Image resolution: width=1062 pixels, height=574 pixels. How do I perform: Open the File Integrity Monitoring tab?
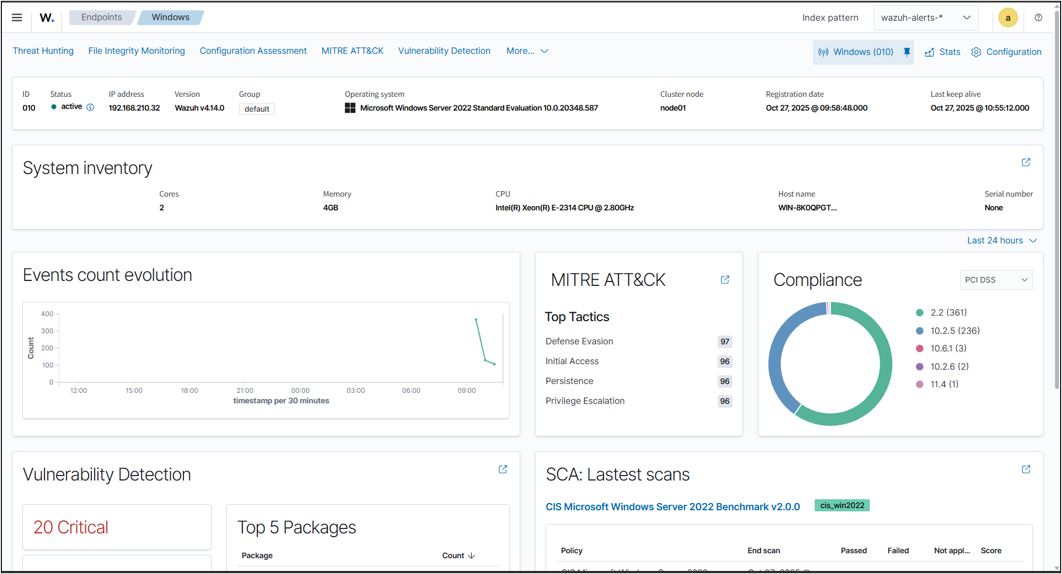pos(136,51)
